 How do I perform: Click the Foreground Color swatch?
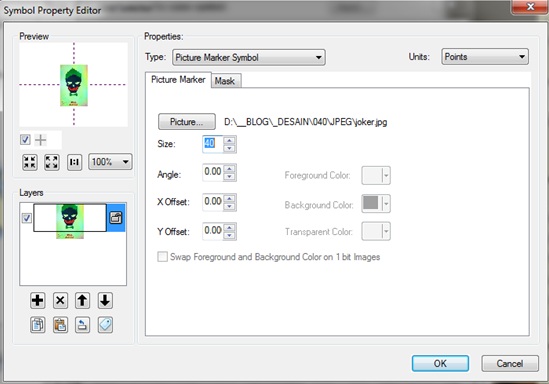point(371,175)
